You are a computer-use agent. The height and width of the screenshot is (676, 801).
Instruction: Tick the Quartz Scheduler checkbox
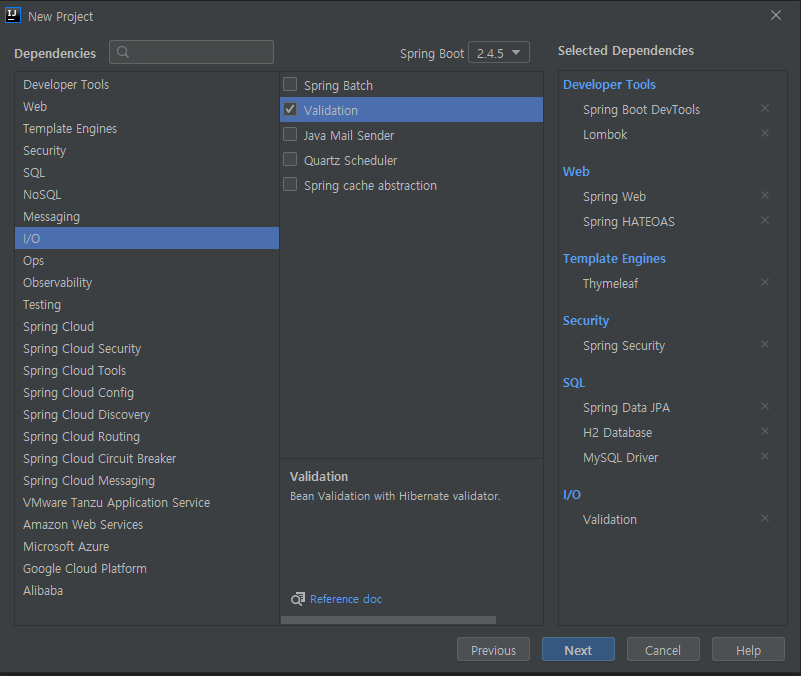coord(290,159)
